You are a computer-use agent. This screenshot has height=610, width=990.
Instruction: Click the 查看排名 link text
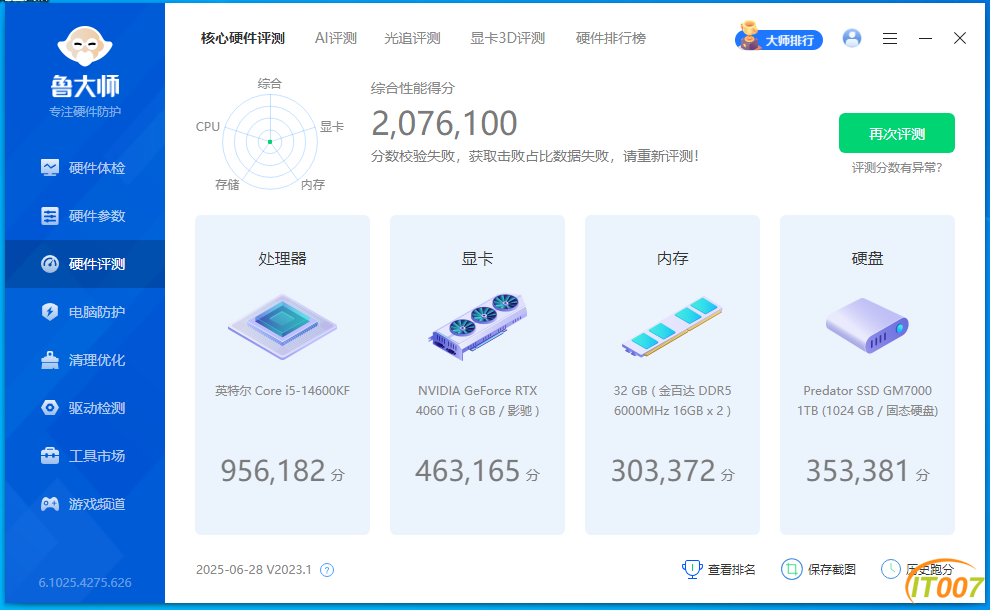pos(731,570)
